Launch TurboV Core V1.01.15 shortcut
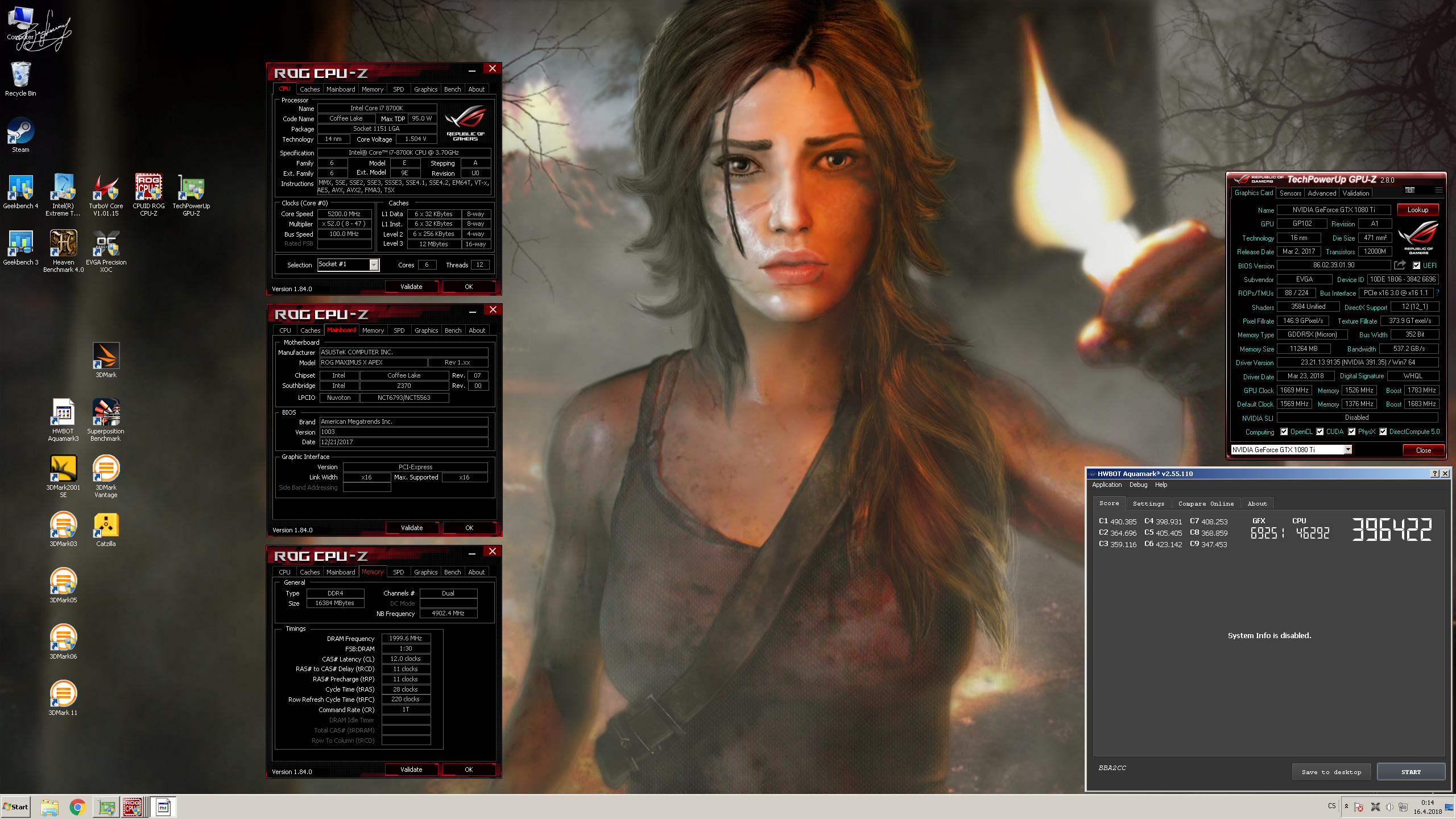Screen dimensions: 1456x819 106,195
